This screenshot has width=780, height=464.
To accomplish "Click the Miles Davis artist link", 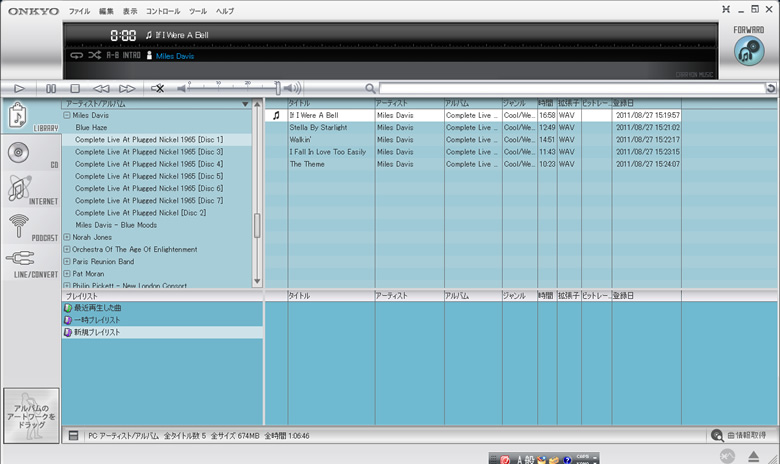I will click(x=175, y=56).
